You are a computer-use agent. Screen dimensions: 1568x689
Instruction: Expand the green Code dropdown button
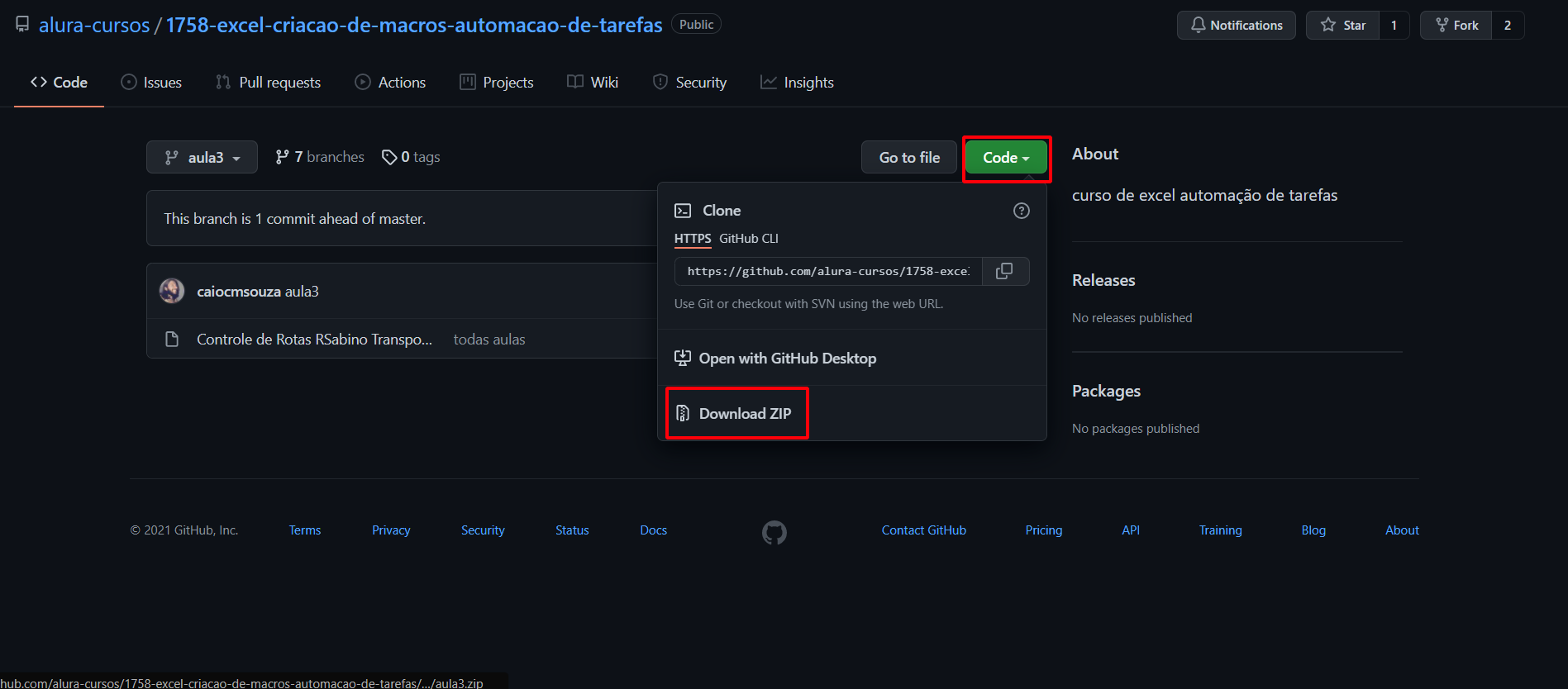[x=1006, y=157]
